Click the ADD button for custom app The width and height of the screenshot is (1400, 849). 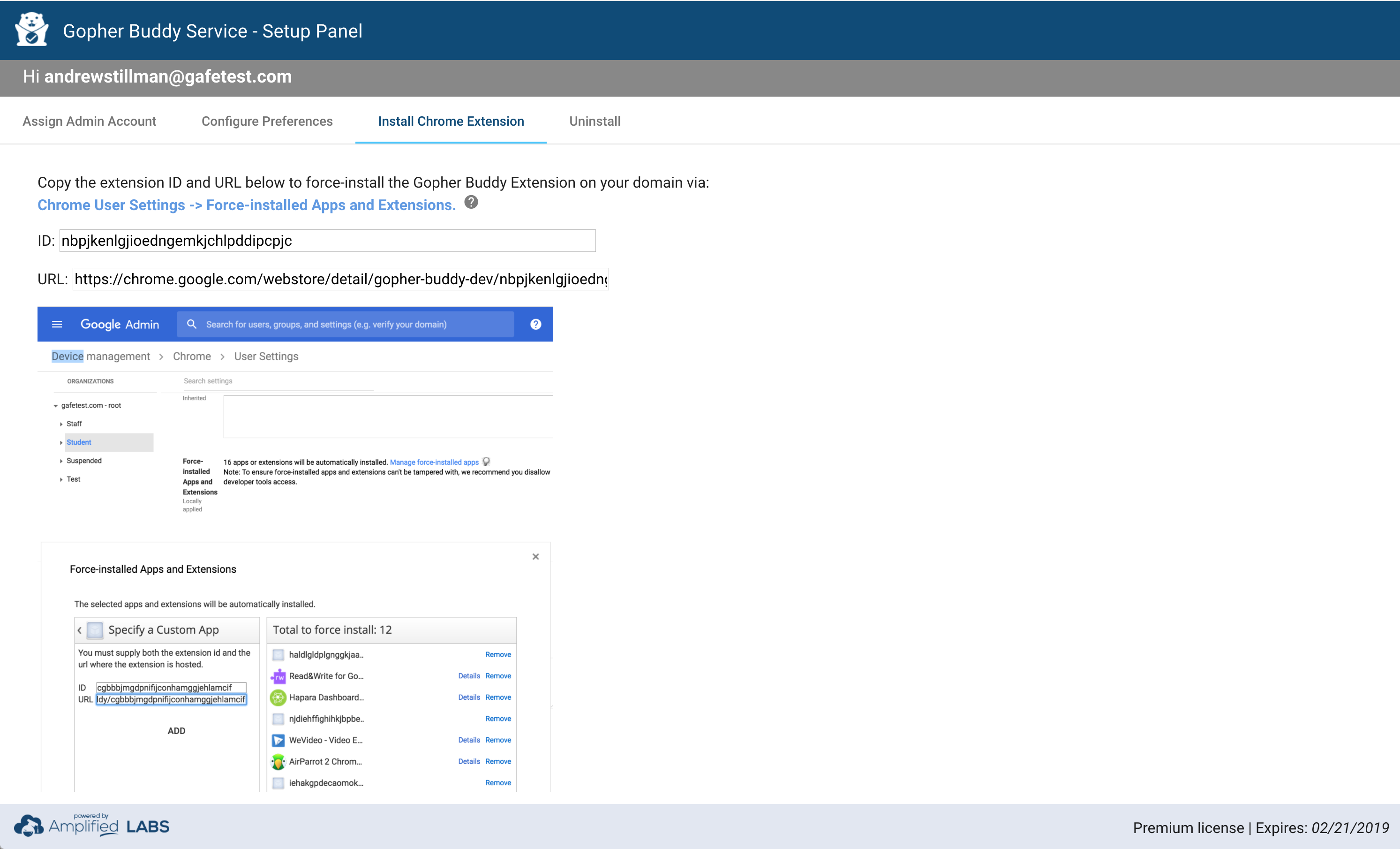pyautogui.click(x=176, y=731)
